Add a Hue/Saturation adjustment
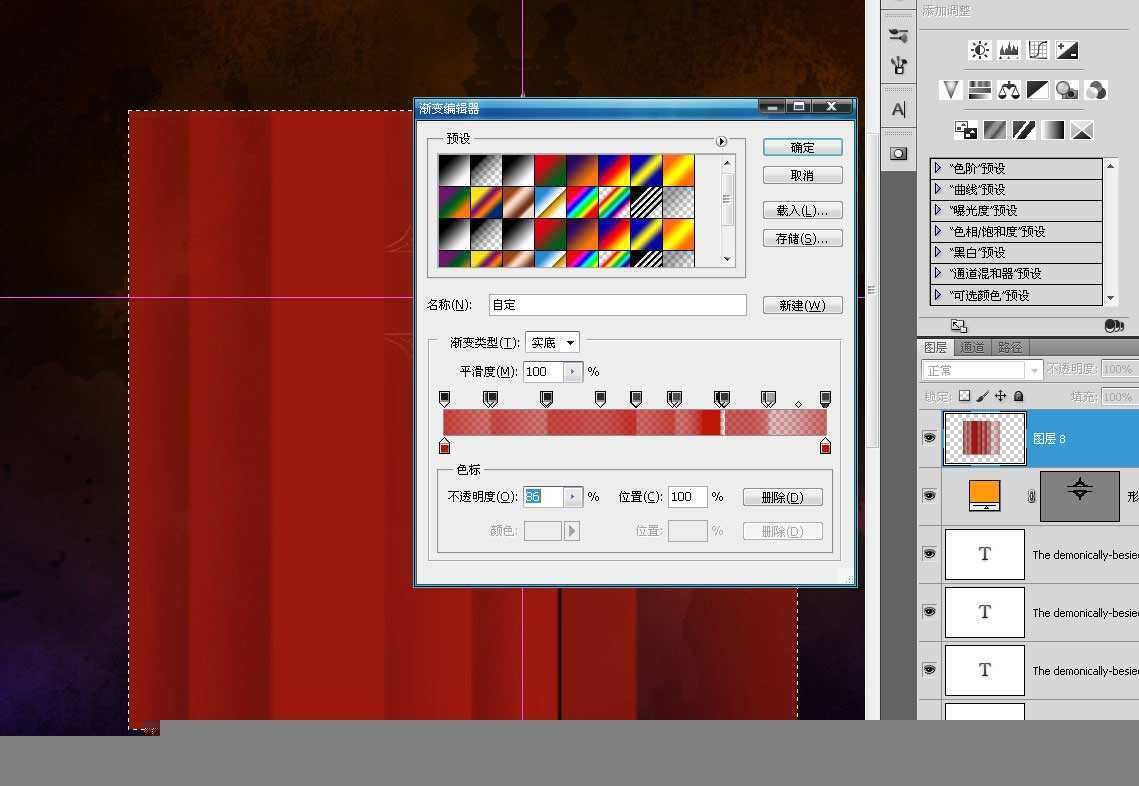1139x786 pixels. coord(979,90)
